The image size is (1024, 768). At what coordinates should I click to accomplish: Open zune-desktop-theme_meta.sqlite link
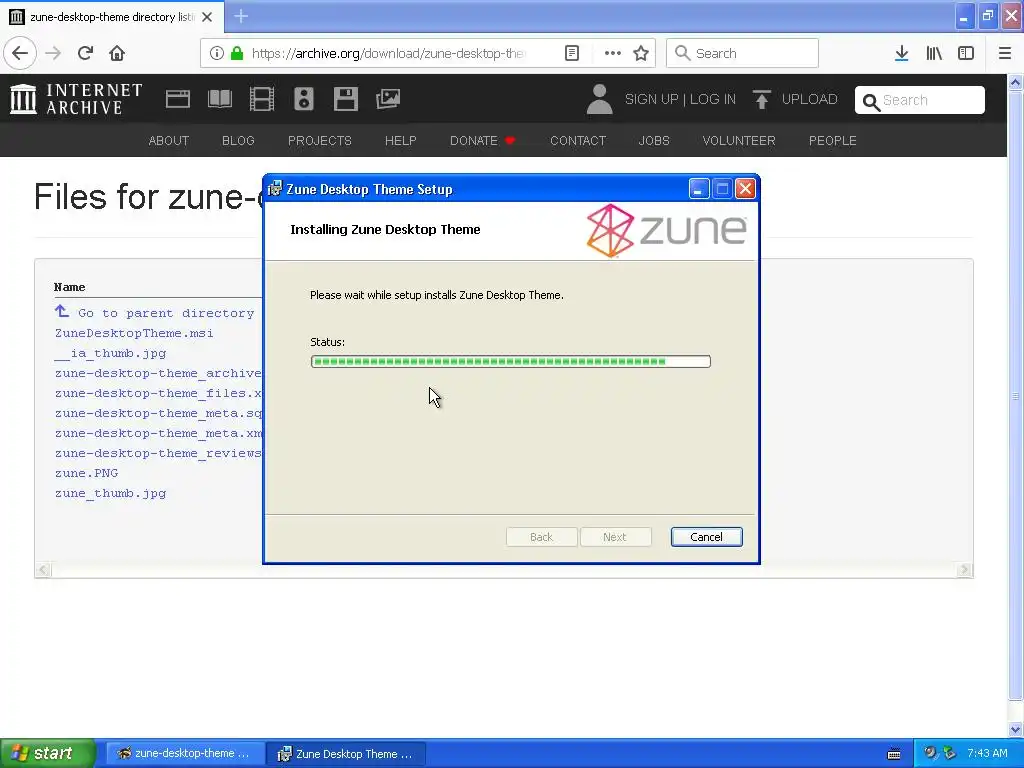pyautogui.click(x=158, y=413)
